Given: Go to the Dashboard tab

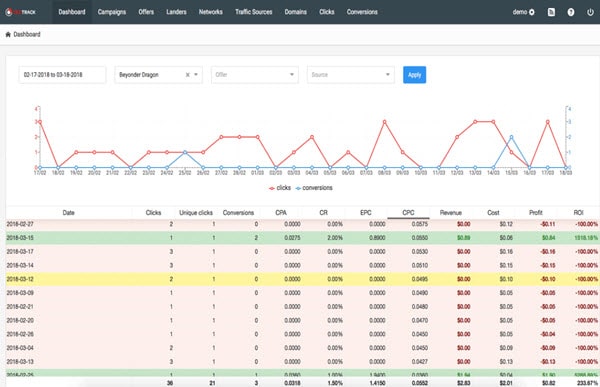Looking at the screenshot, I should click(x=72, y=12).
